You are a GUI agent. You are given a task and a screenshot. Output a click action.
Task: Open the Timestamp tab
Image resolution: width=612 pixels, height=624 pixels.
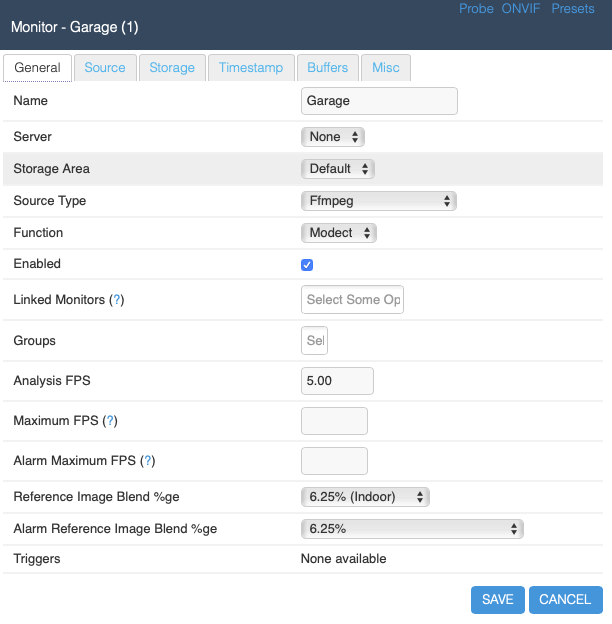[x=251, y=68]
